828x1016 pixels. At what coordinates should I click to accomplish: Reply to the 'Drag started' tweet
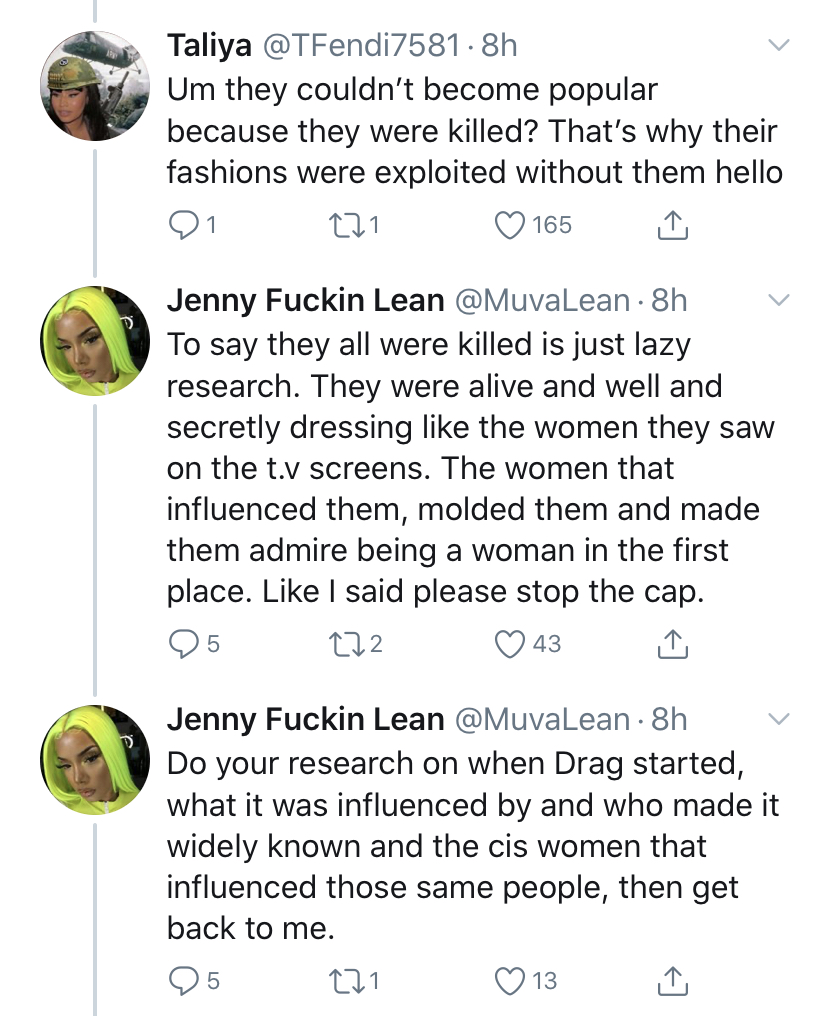(x=183, y=981)
